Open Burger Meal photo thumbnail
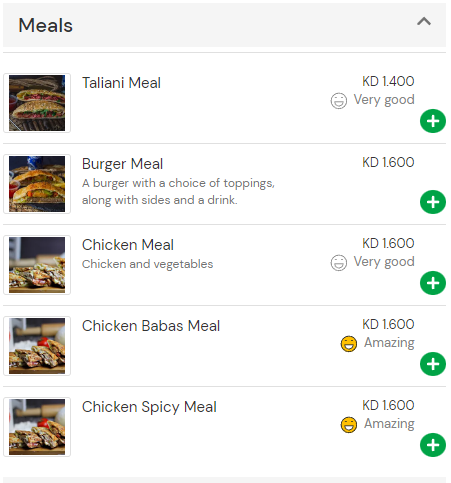The height and width of the screenshot is (483, 451). [37, 184]
